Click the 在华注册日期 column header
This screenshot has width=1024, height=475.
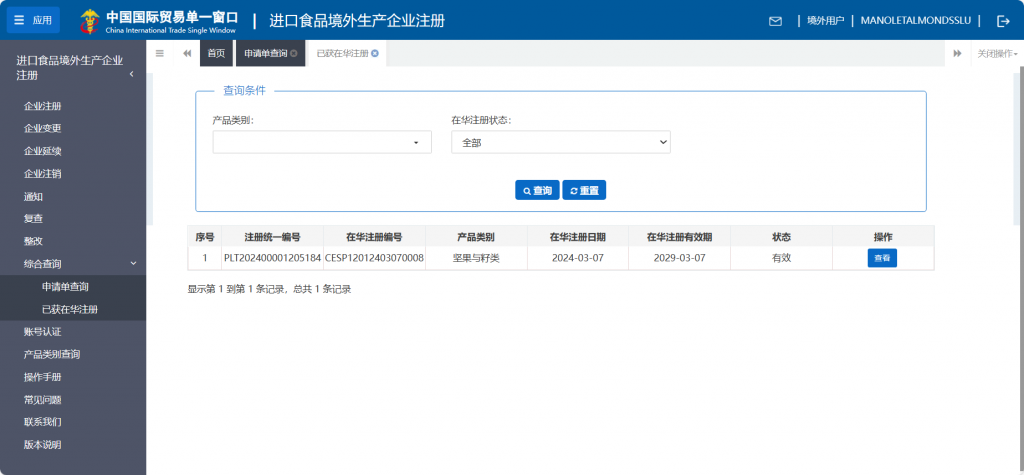pos(577,237)
